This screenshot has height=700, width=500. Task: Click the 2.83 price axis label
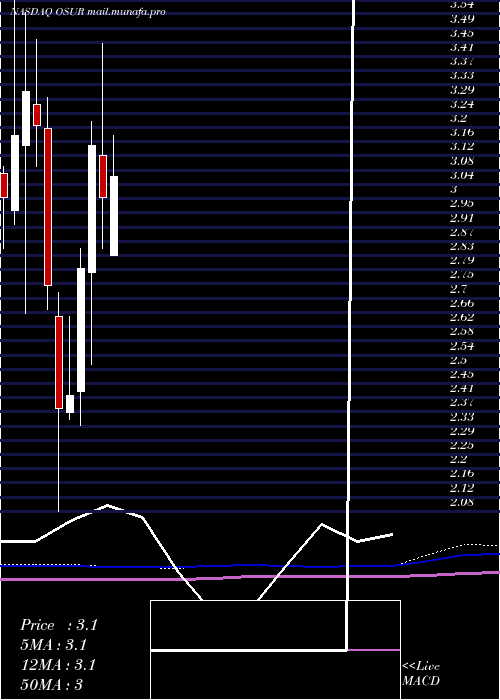pos(462,246)
